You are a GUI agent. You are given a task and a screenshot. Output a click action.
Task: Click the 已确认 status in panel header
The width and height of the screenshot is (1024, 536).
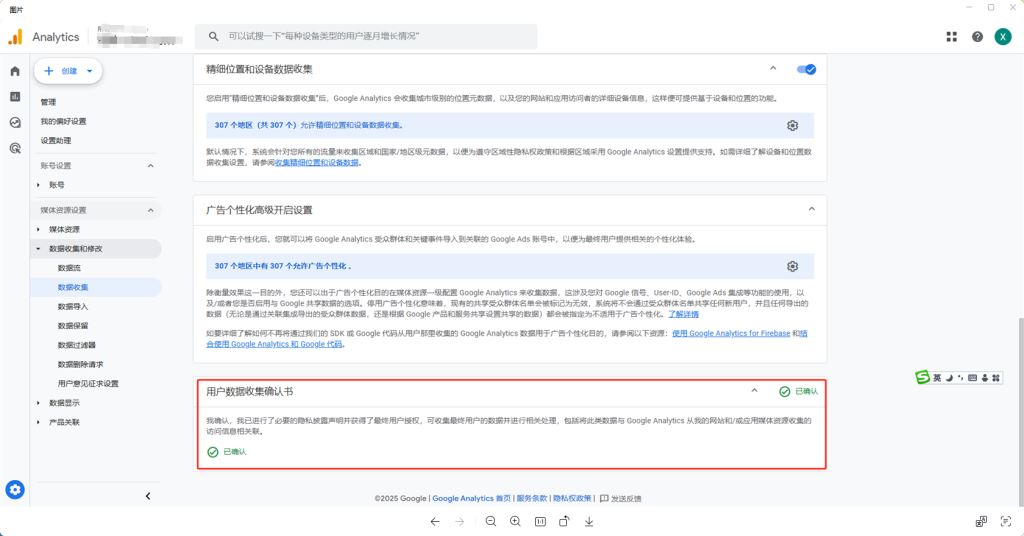pyautogui.click(x=798, y=392)
